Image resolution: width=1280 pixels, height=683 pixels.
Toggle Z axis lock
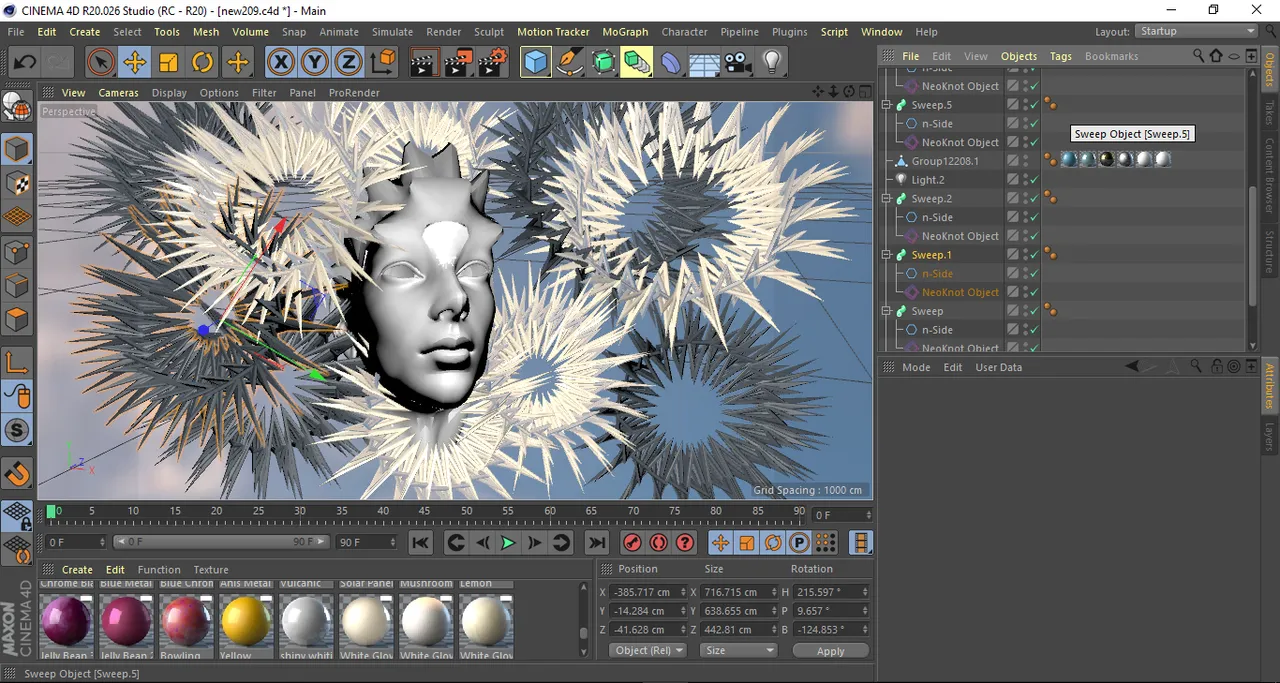[x=348, y=63]
